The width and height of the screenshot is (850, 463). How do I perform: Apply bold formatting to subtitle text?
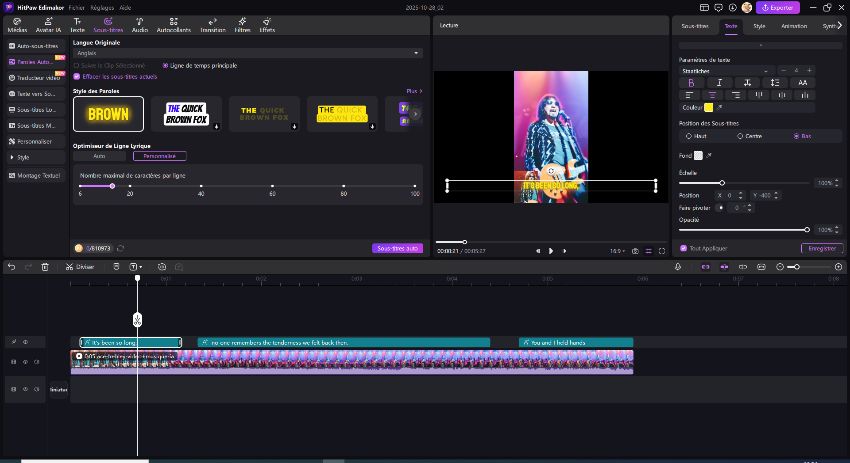pyautogui.click(x=691, y=82)
